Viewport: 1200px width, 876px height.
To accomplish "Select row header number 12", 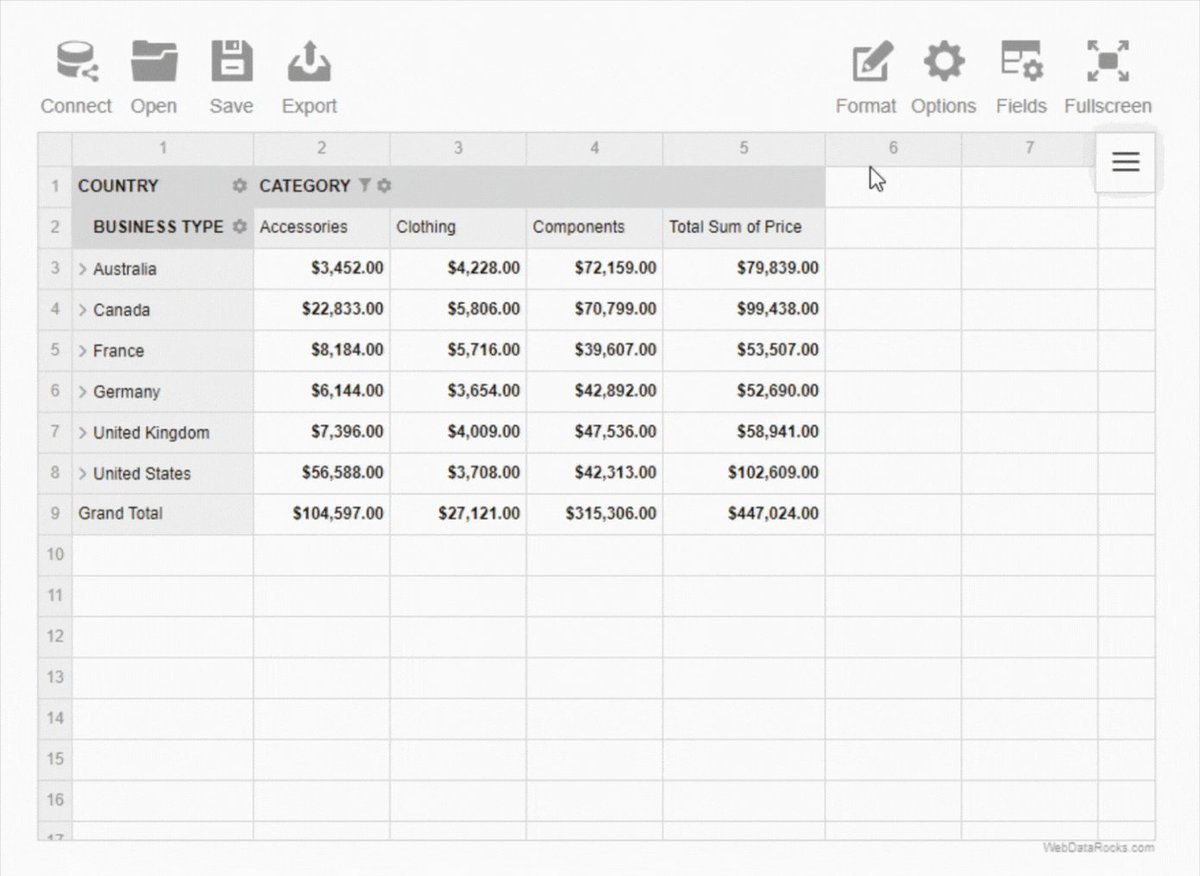I will (x=55, y=636).
